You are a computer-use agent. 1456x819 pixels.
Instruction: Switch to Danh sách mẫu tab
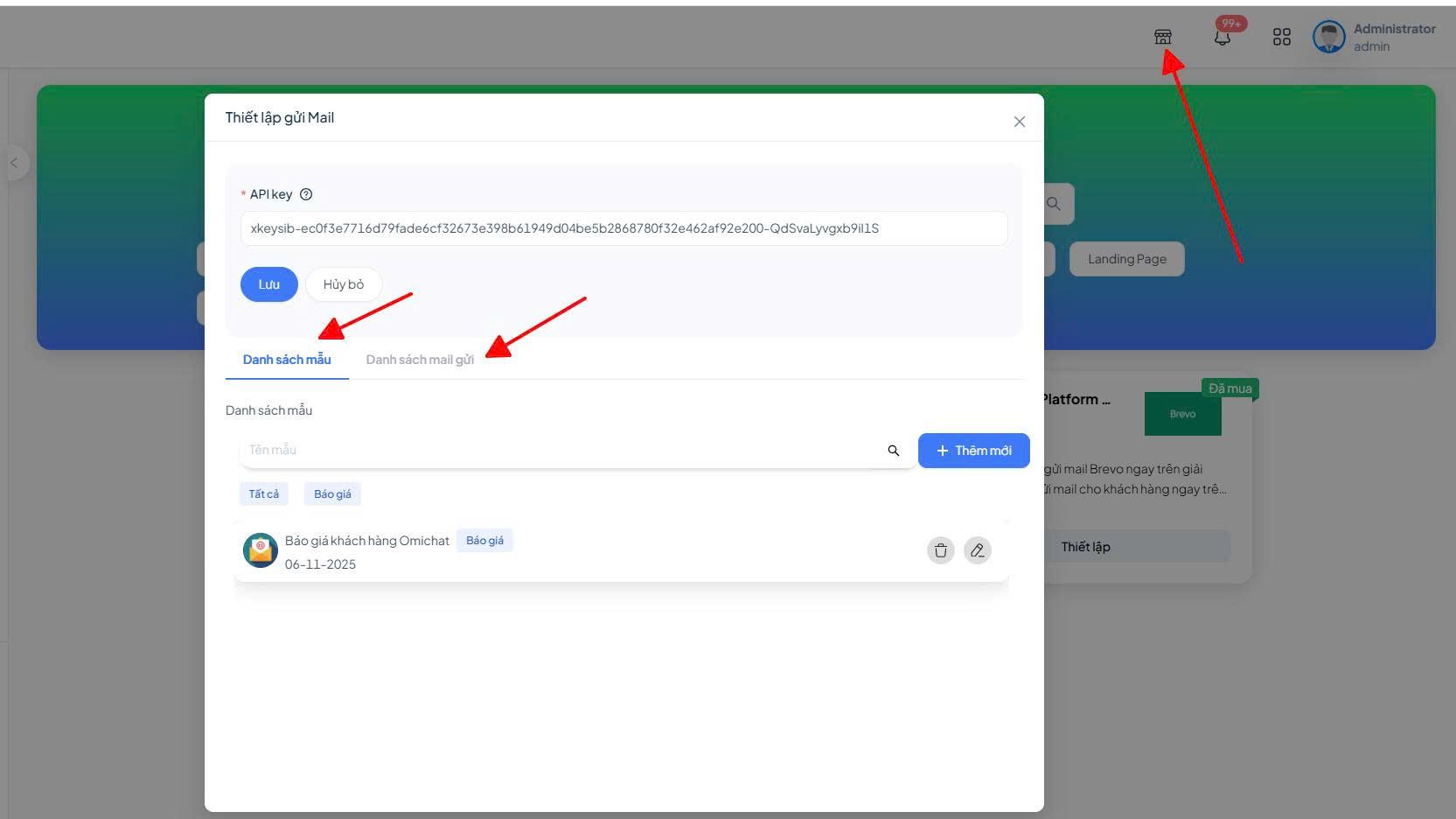[287, 360]
